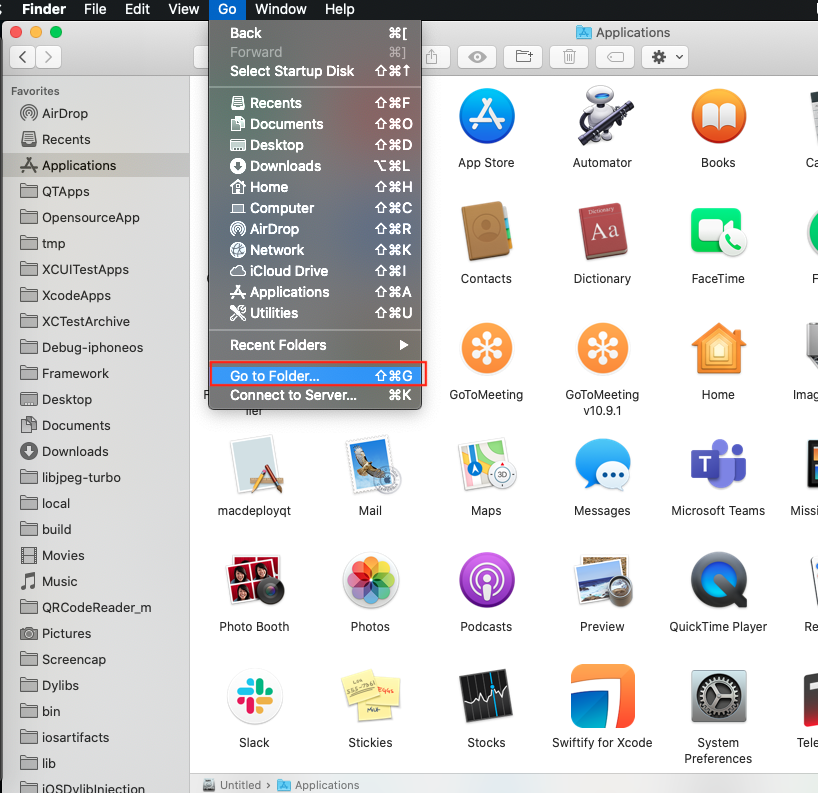The width and height of the screenshot is (818, 793).
Task: Choose Select Startup Disk menu item
Action: (x=315, y=71)
